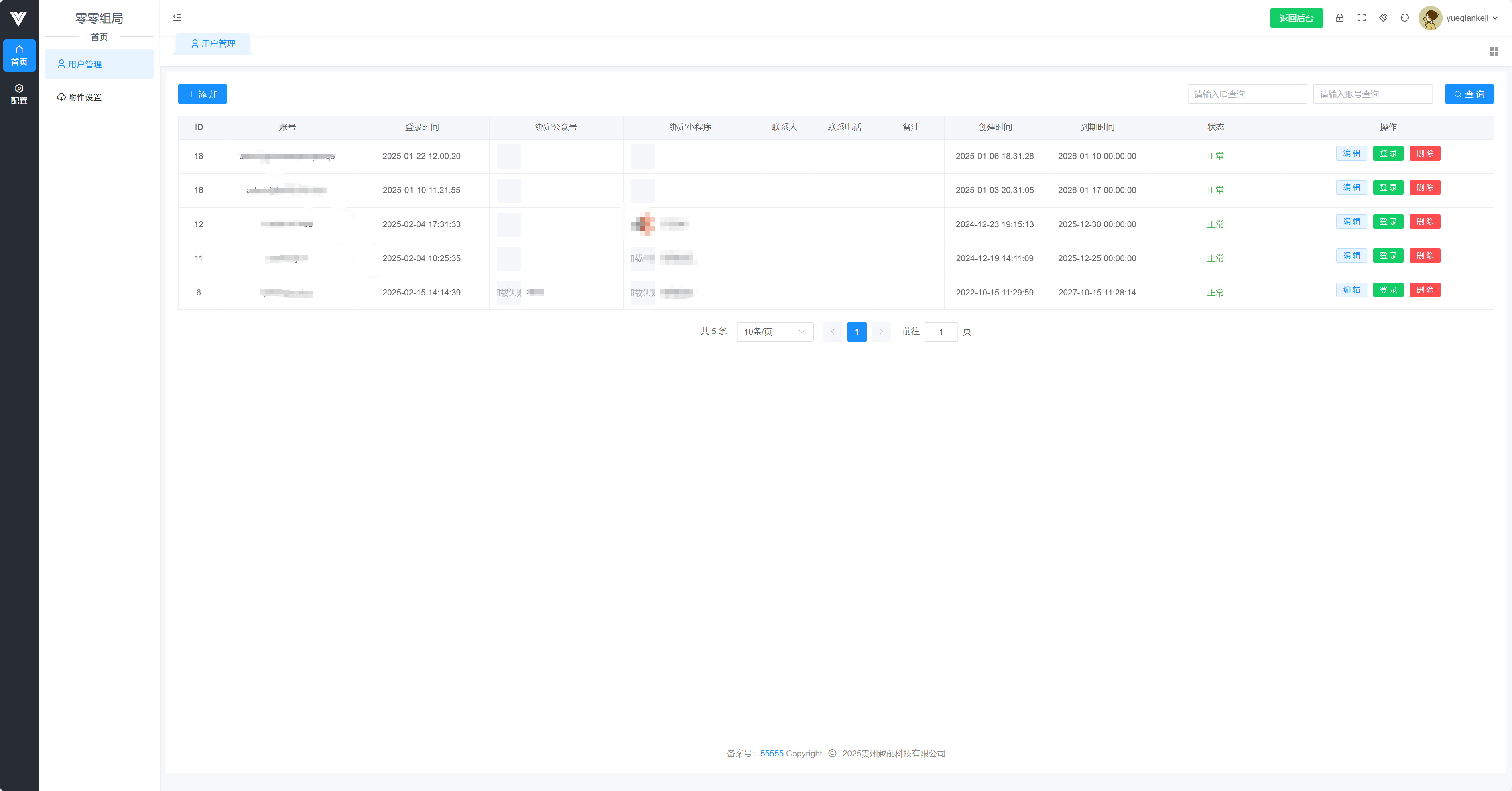
Task: Open the theme settings icon
Action: pos(1383,18)
